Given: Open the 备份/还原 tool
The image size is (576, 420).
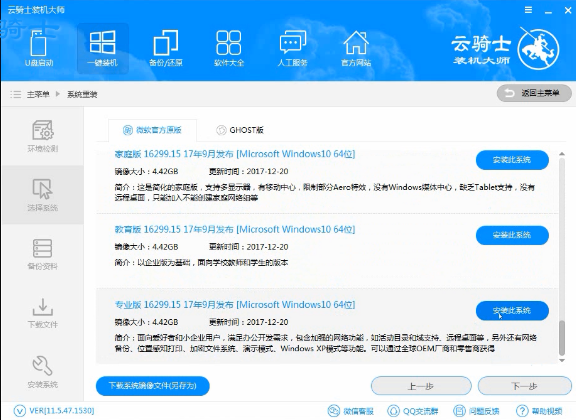Looking at the screenshot, I should coord(166,48).
